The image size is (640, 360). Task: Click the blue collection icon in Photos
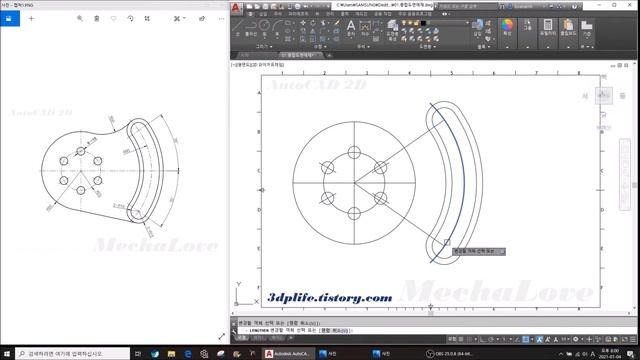point(9,18)
